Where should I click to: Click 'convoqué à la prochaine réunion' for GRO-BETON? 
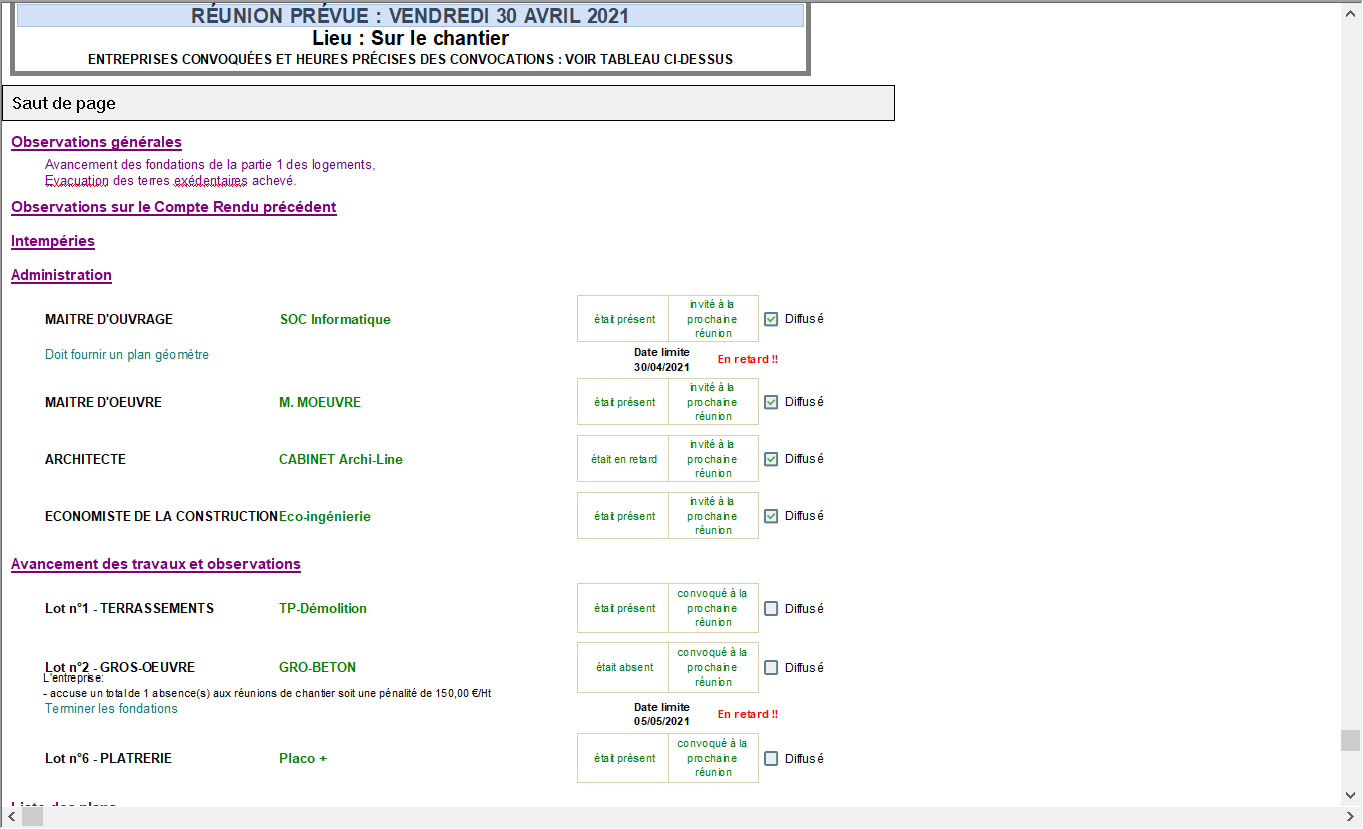tap(713, 667)
